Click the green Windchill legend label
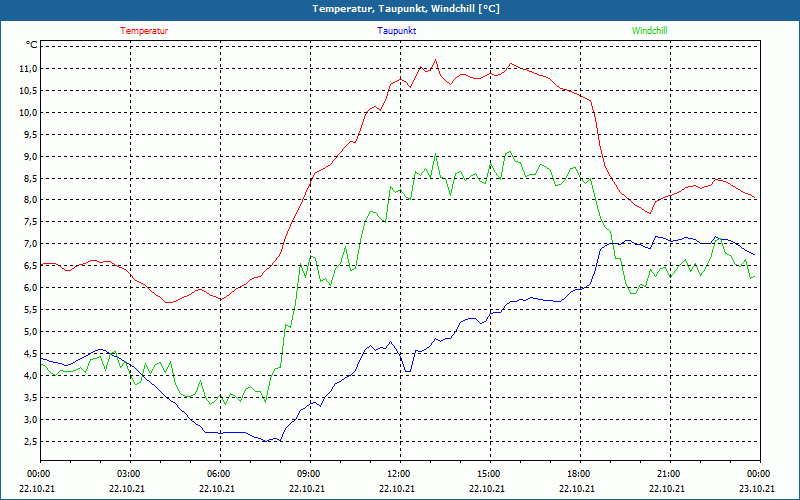This screenshot has height=500, width=800. (649, 31)
